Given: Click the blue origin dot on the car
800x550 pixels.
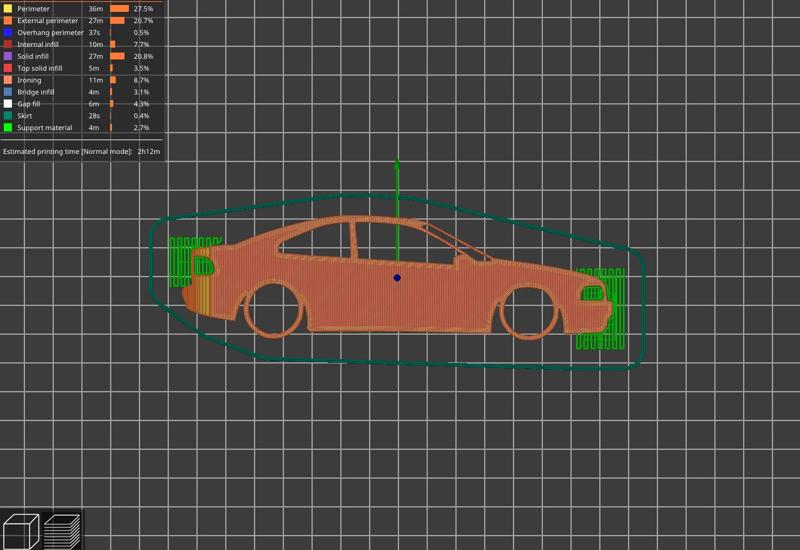Looking at the screenshot, I should 397,278.
